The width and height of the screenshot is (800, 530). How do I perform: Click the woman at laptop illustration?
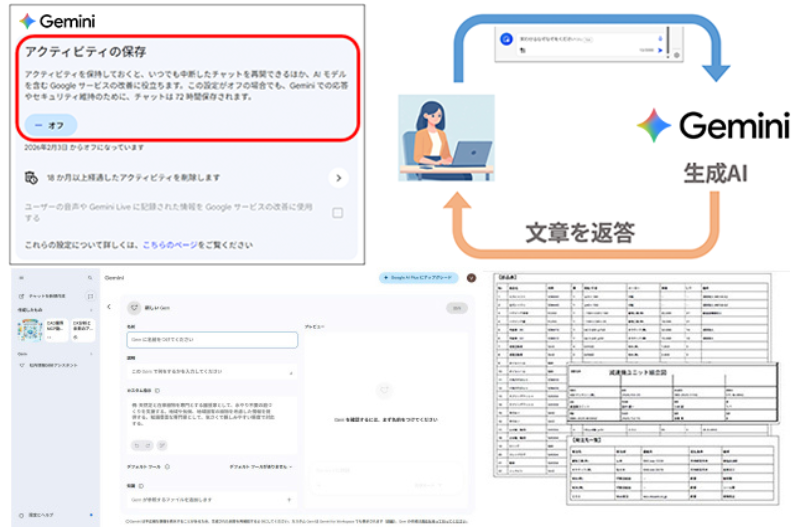click(x=446, y=138)
